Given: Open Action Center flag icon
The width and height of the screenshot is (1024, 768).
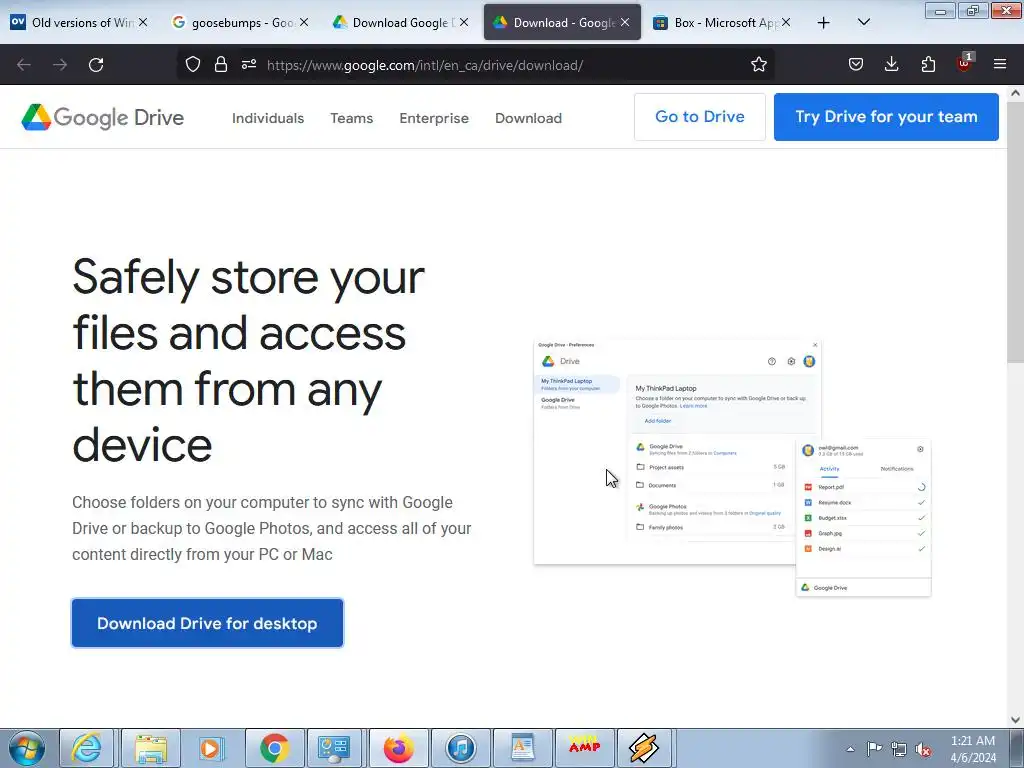Looking at the screenshot, I should pyautogui.click(x=874, y=749).
